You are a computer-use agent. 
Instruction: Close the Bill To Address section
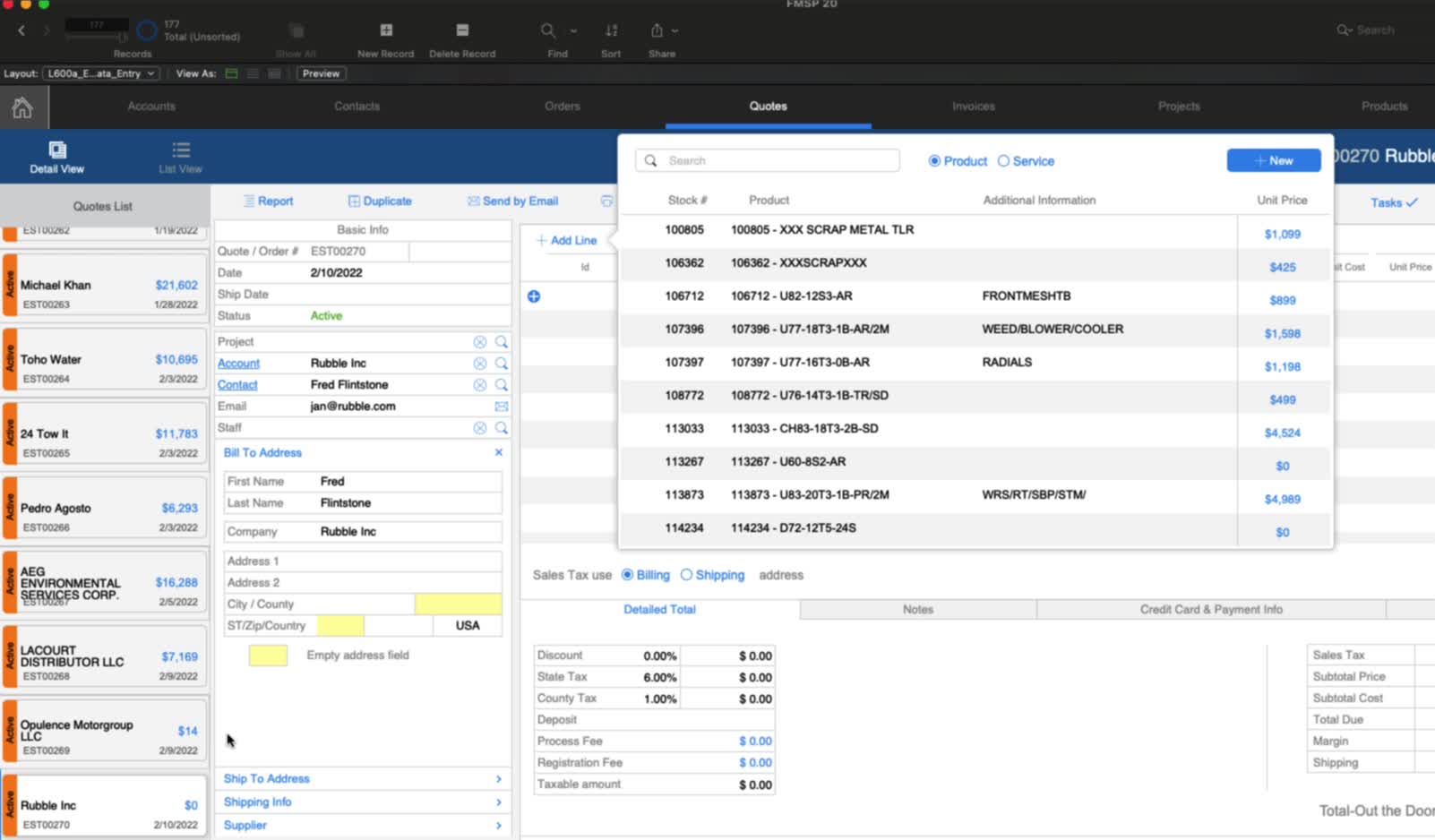click(499, 452)
